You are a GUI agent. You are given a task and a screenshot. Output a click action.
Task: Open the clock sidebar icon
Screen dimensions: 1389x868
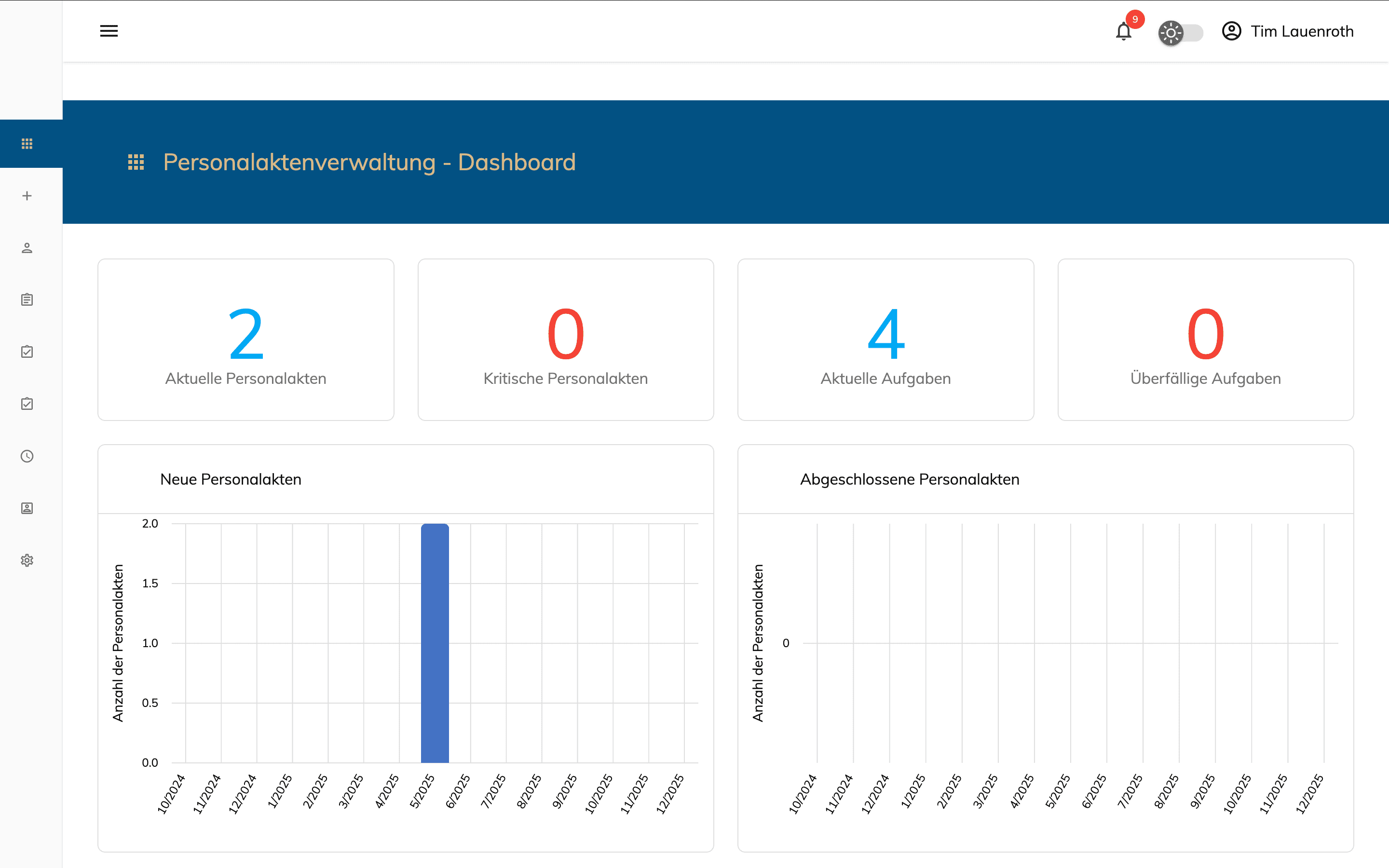(x=27, y=456)
